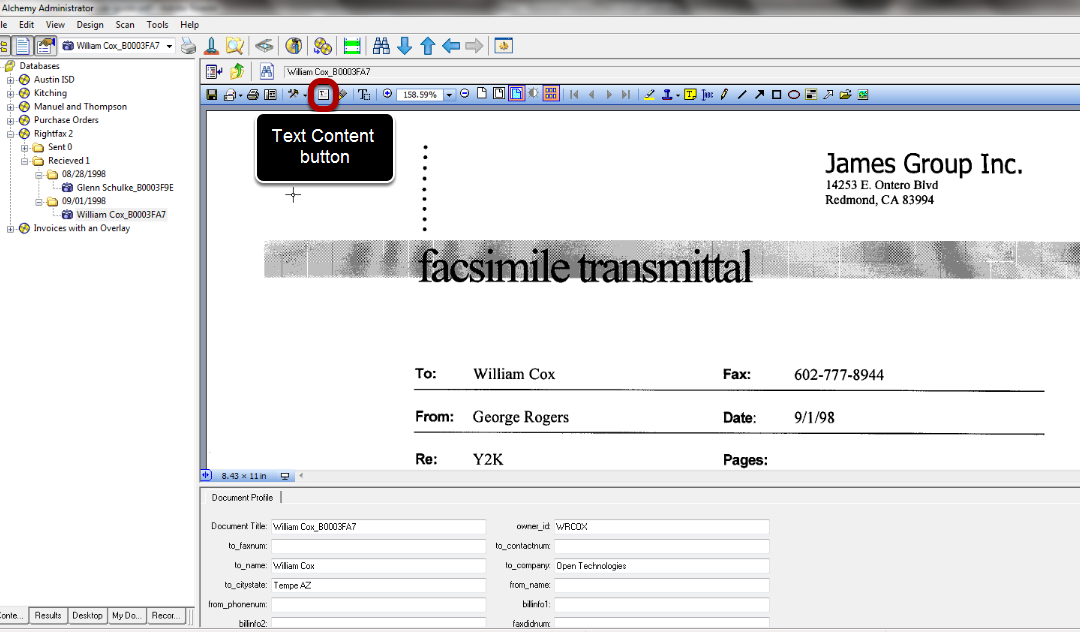Open the Scan menu

[x=125, y=25]
